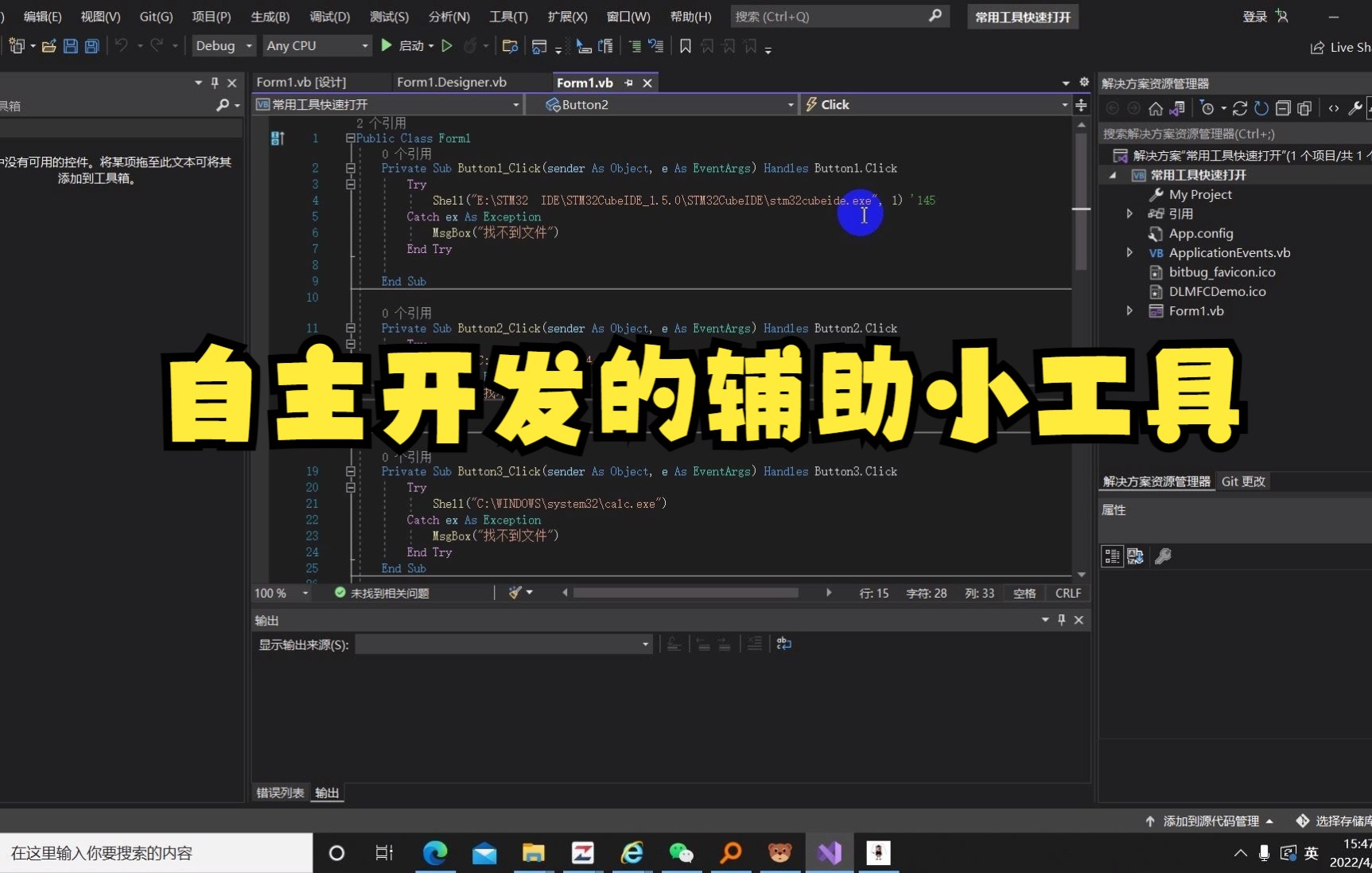The width and height of the screenshot is (1372, 873).
Task: Collapse Button3_Click sub outlining
Action: (350, 471)
